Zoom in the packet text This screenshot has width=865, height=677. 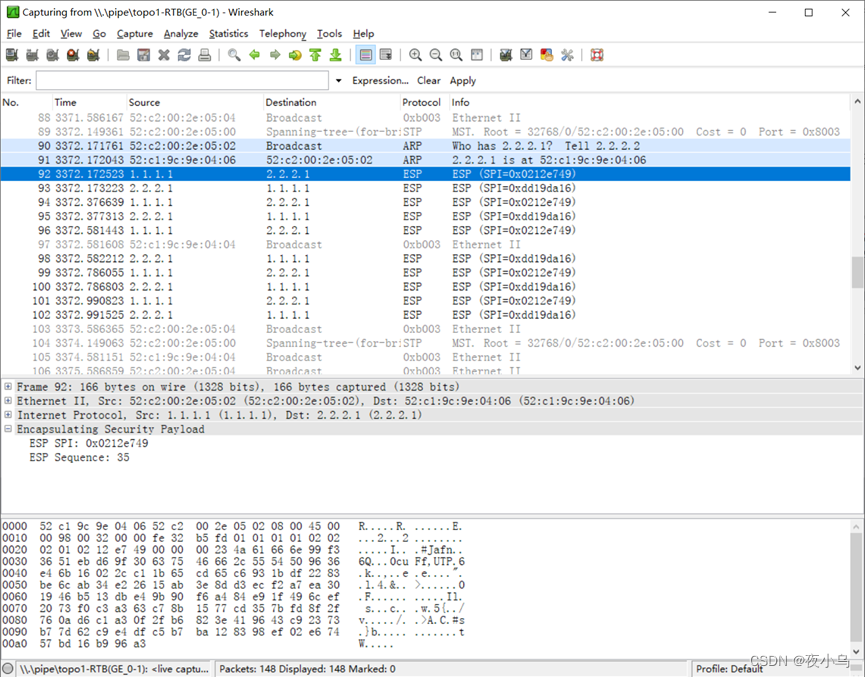pos(415,55)
